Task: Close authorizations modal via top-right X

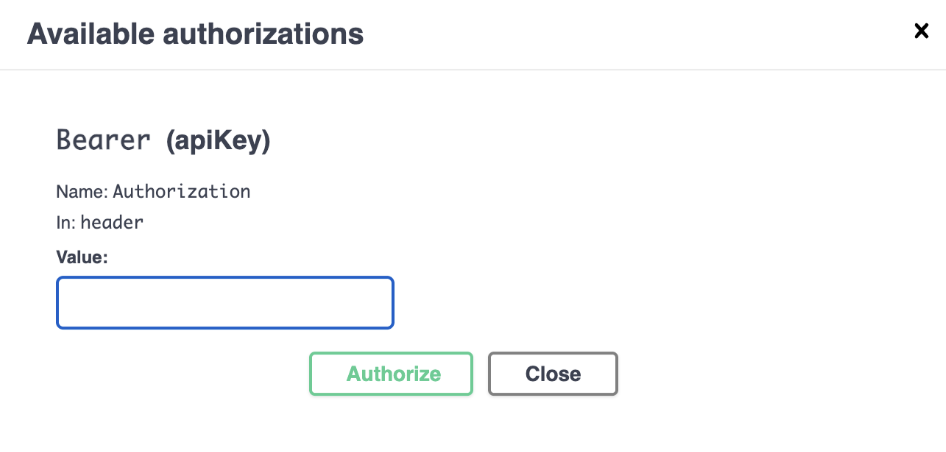Action: tap(921, 31)
